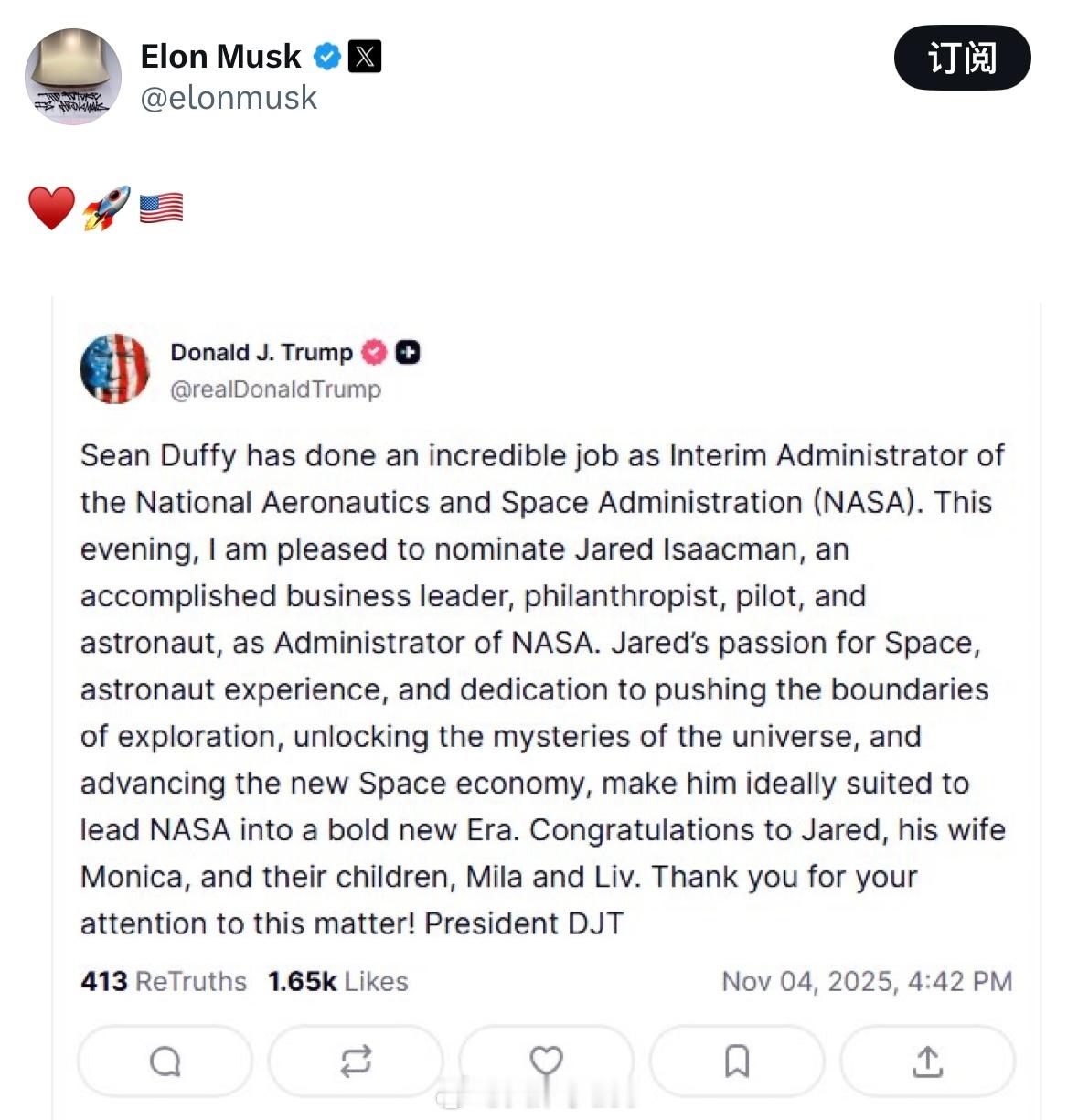The height and width of the screenshot is (1120, 1078).
Task: Open the @elonmusk handle link
Action: pos(229,98)
